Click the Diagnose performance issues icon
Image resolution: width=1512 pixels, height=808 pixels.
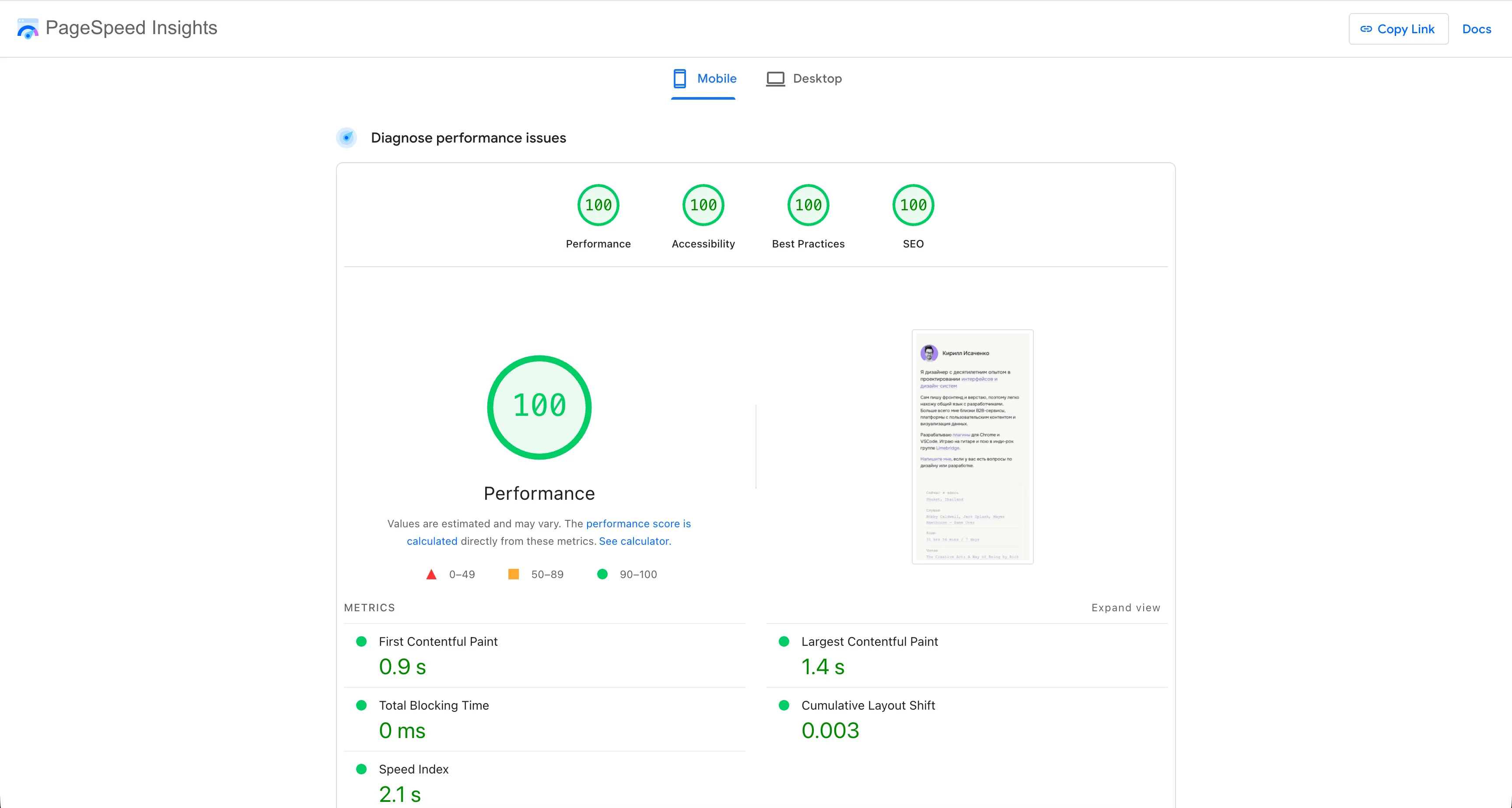coord(346,138)
